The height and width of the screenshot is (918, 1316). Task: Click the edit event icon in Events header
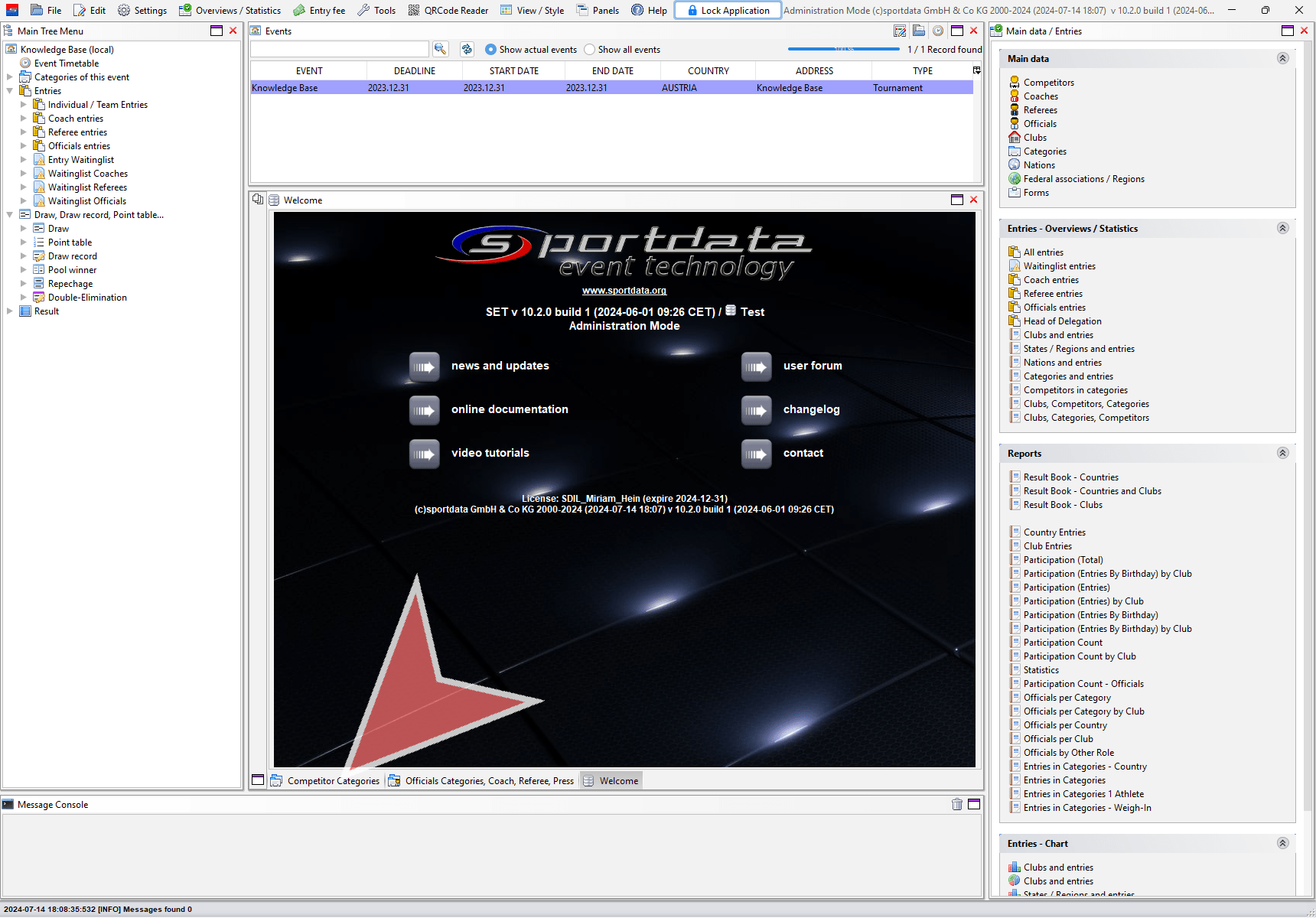(900, 31)
